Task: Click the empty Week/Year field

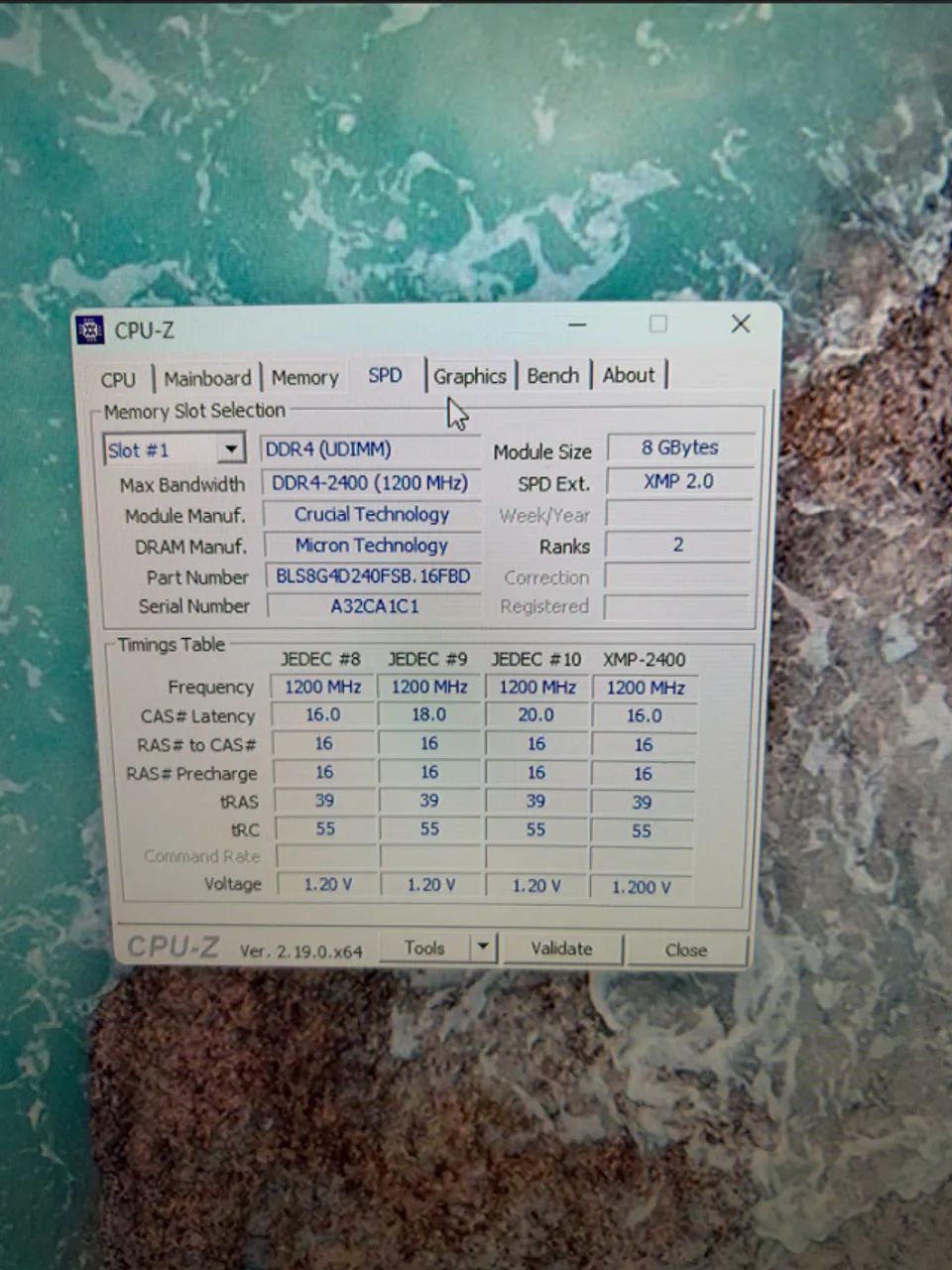Action: 677,514
